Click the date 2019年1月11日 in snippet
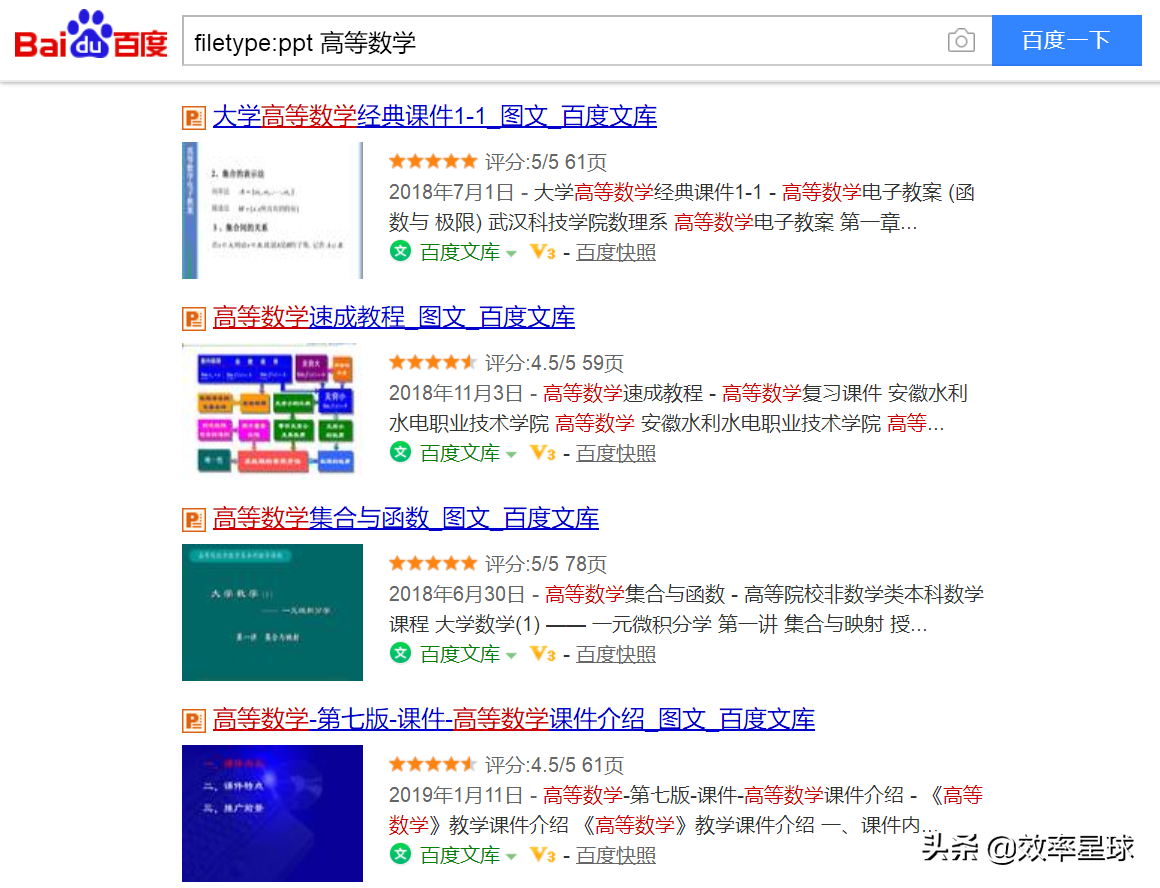1160x888 pixels. [x=456, y=796]
